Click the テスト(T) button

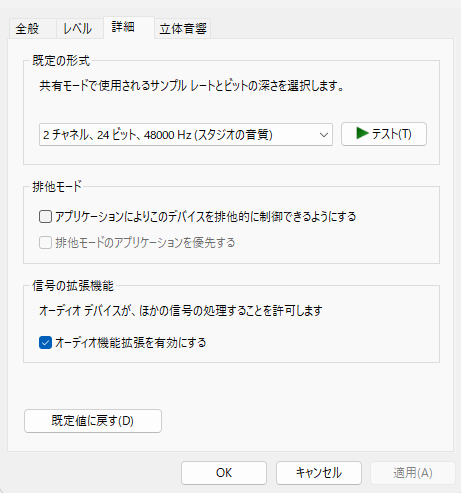384,134
